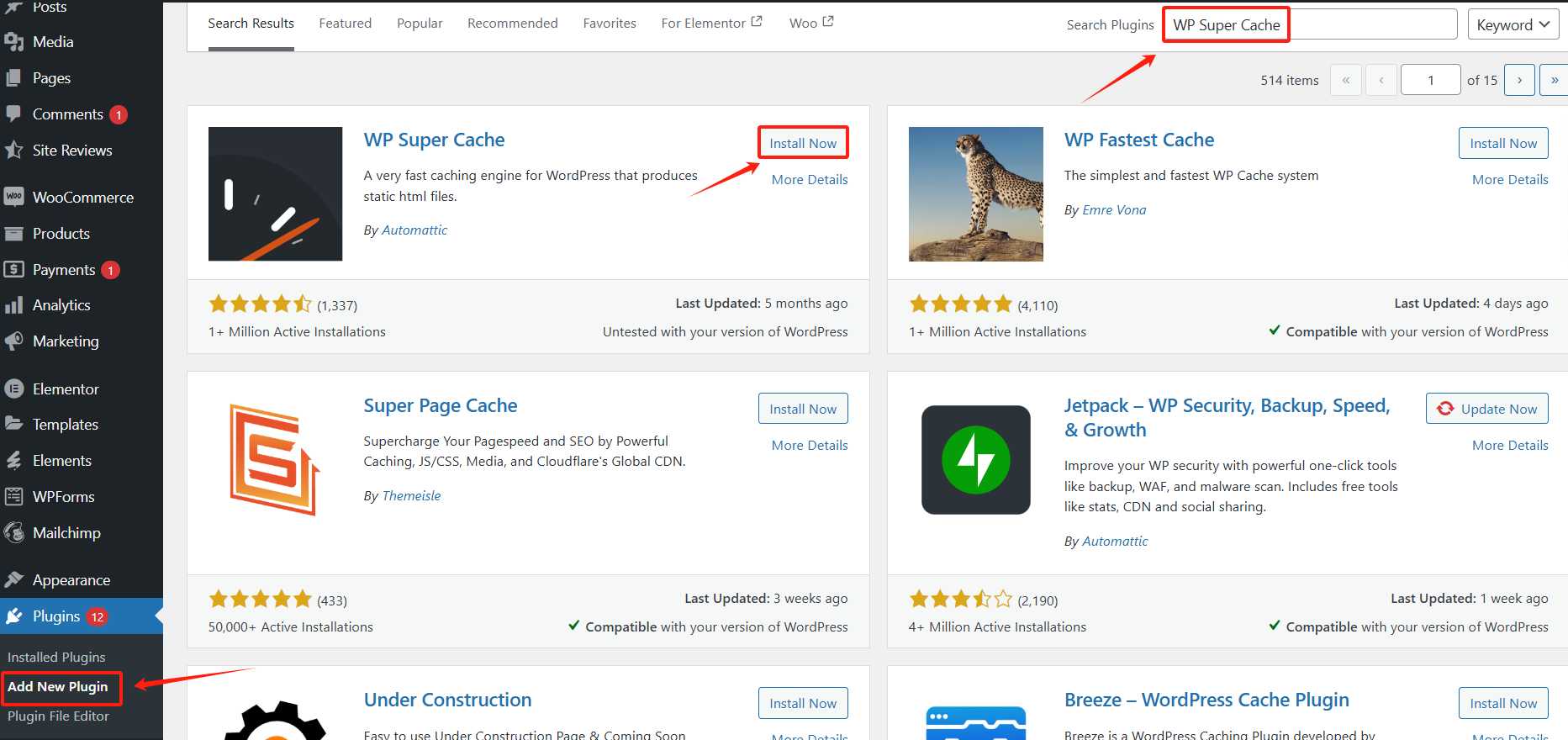Click Update Now for Jetpack
The width and height of the screenshot is (1568, 740).
click(x=1487, y=409)
